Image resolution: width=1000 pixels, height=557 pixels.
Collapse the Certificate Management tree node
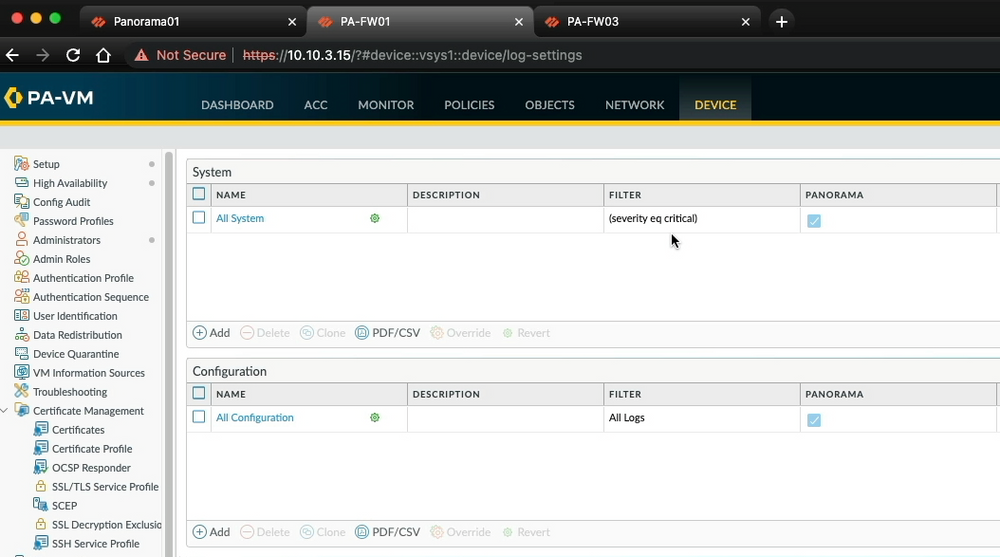(x=5, y=411)
